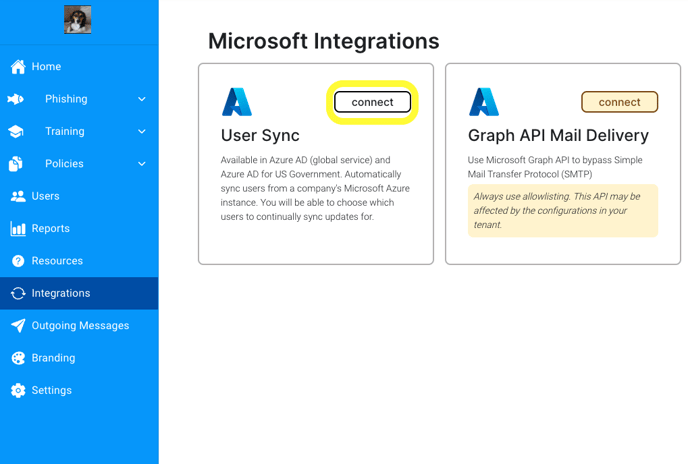Open the Policies sidebar section
This screenshot has height=464, width=688.
79,164
